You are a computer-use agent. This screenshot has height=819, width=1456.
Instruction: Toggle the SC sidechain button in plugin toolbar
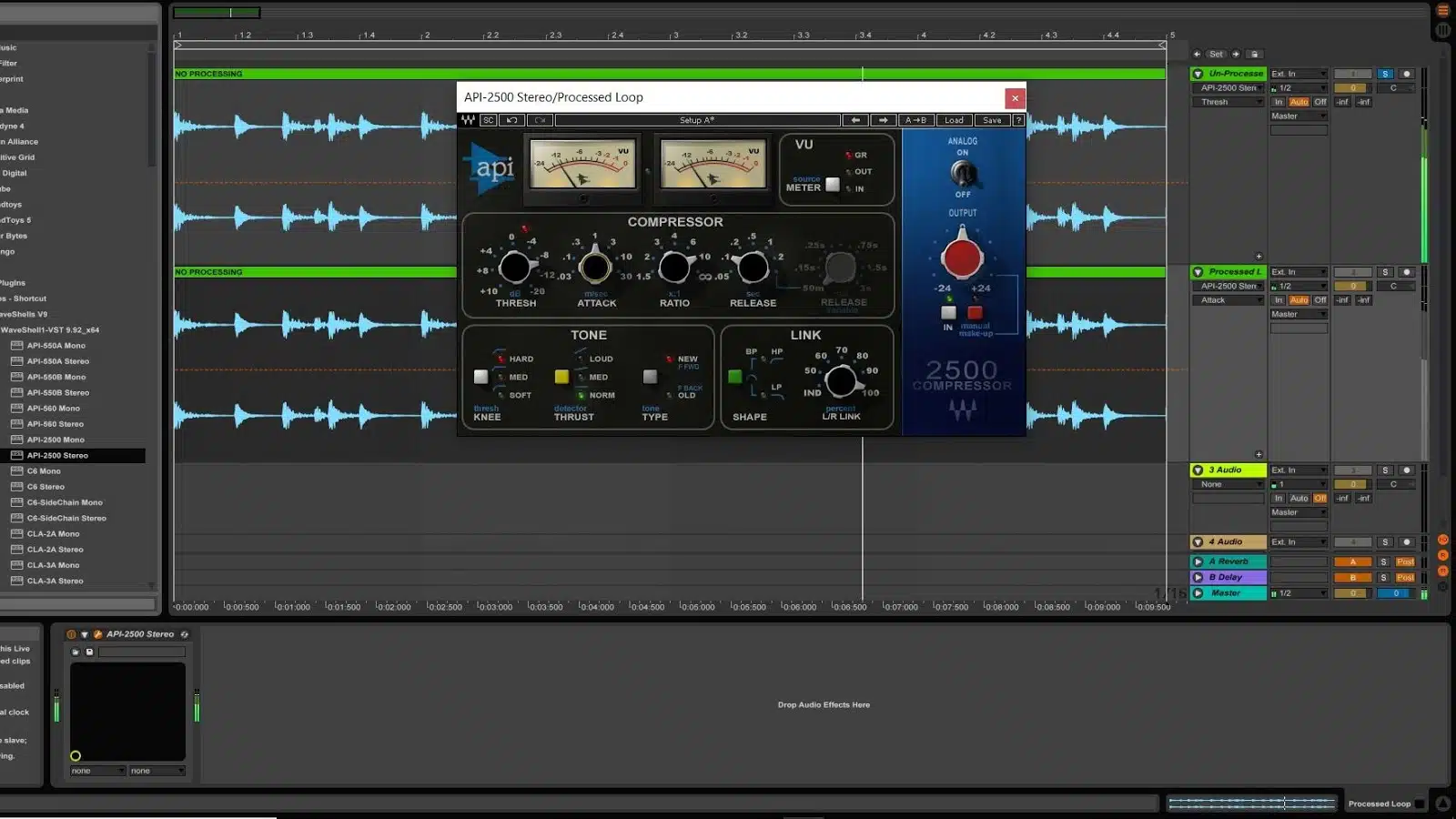click(x=489, y=120)
